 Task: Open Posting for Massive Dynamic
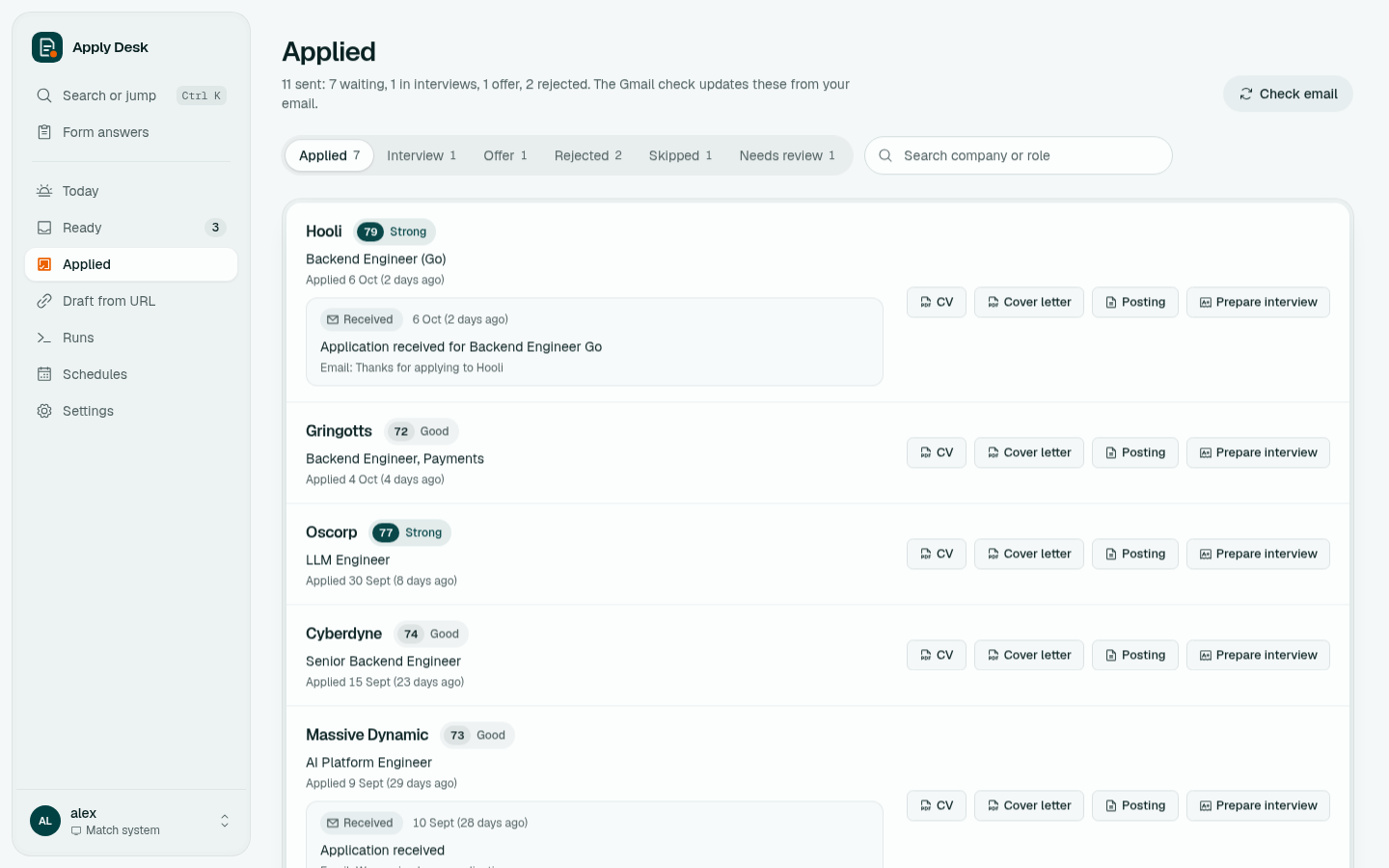[1135, 805]
